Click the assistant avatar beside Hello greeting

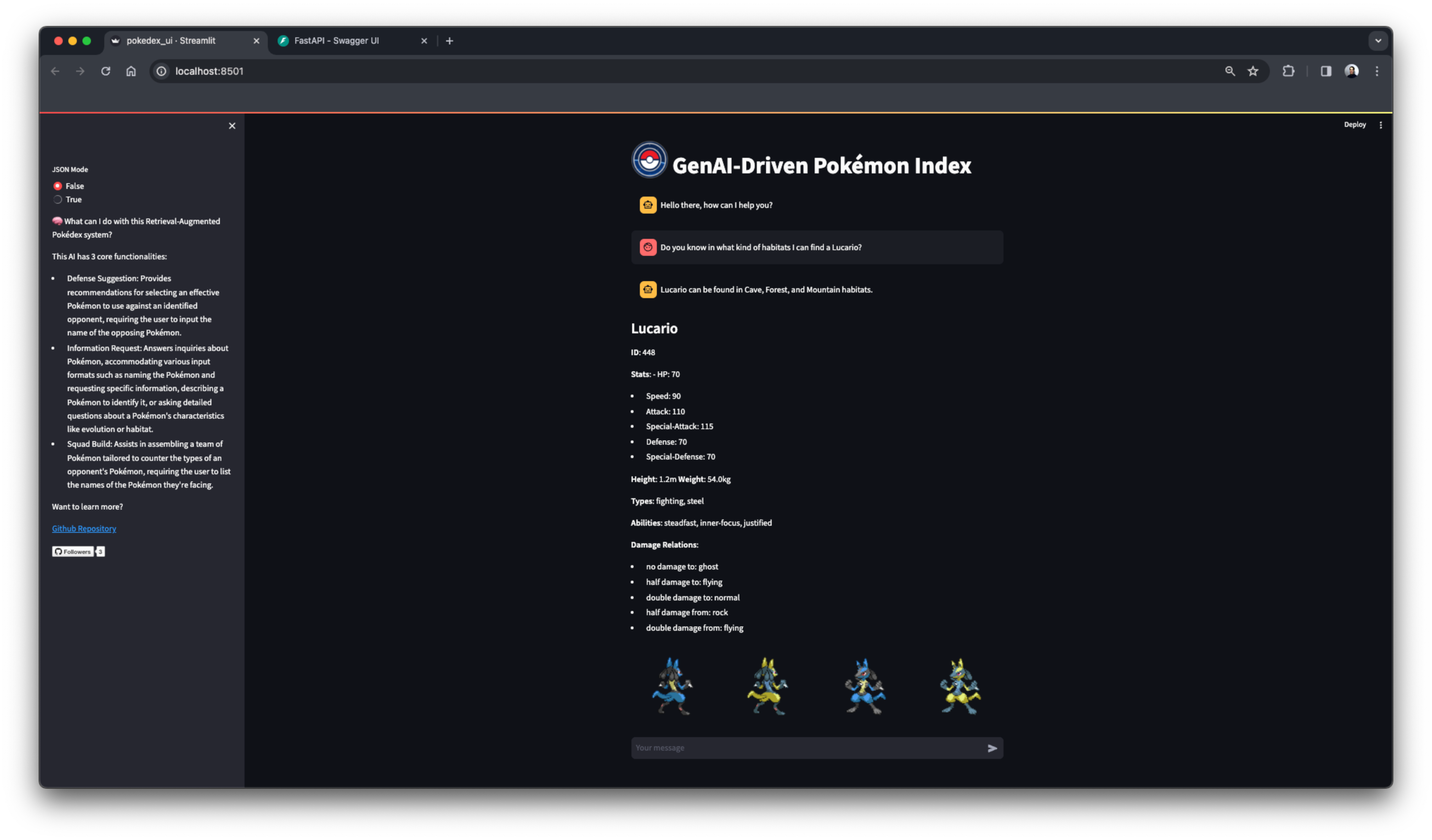(x=648, y=205)
